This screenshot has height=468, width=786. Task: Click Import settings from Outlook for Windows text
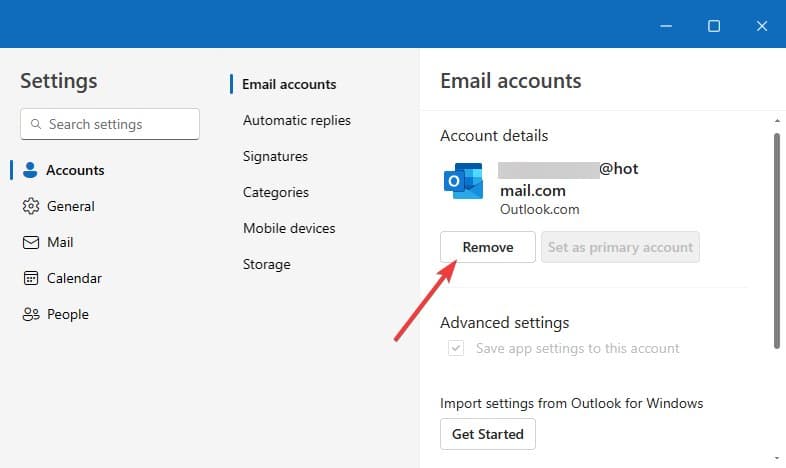point(571,403)
